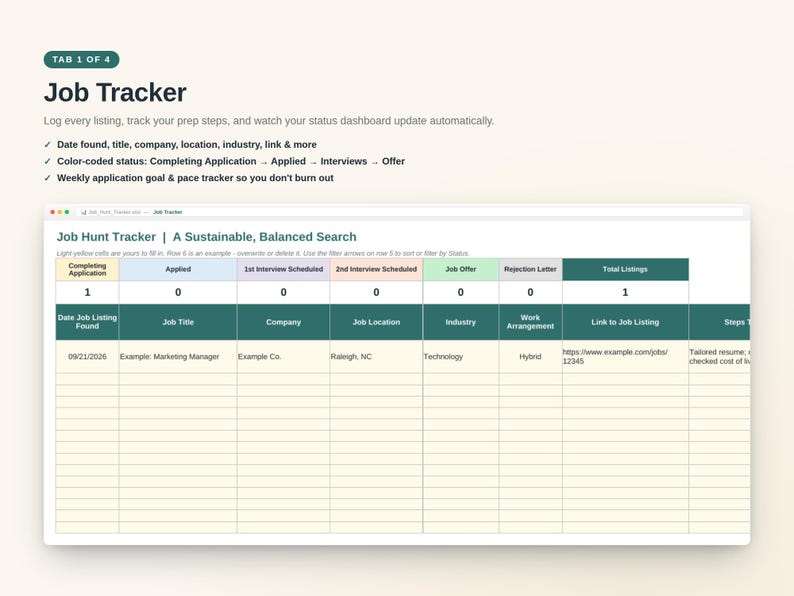Click the count under Total Listings
Image resolution: width=794 pixels, height=596 pixels.
(x=625, y=292)
